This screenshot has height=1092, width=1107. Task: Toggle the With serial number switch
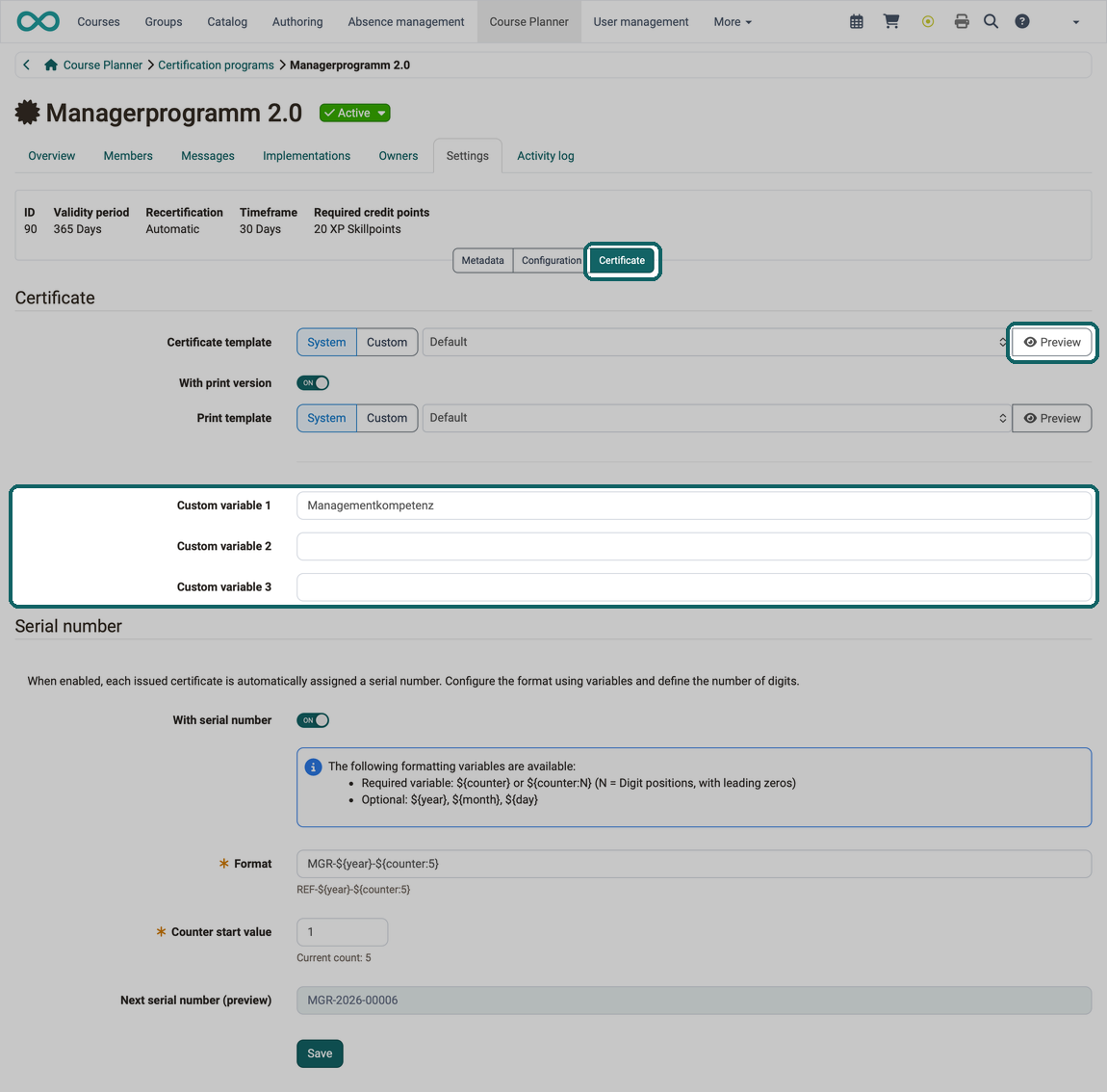pyautogui.click(x=313, y=720)
